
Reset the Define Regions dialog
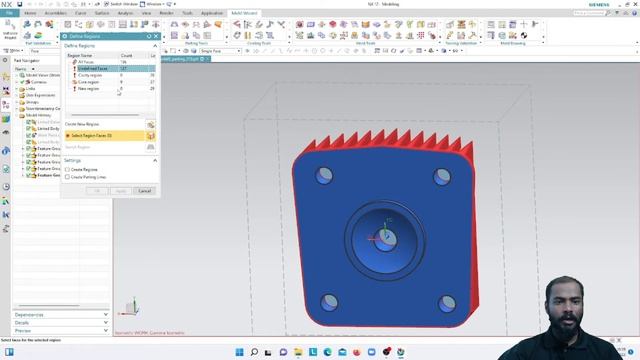[149, 36]
